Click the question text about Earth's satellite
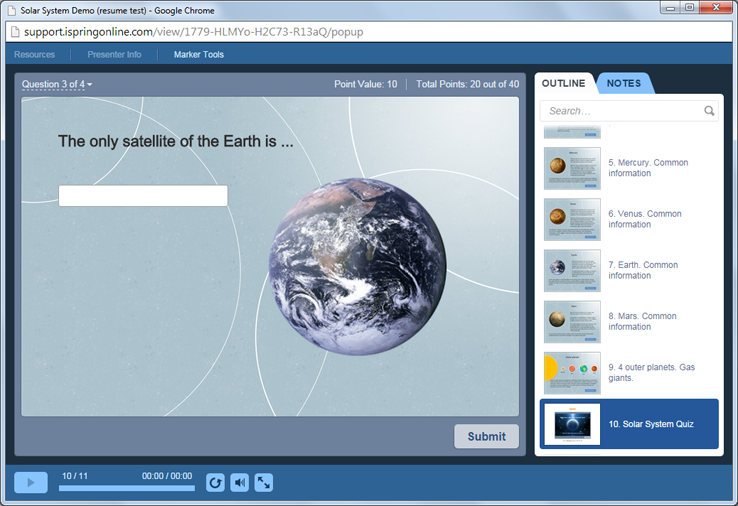 176,141
